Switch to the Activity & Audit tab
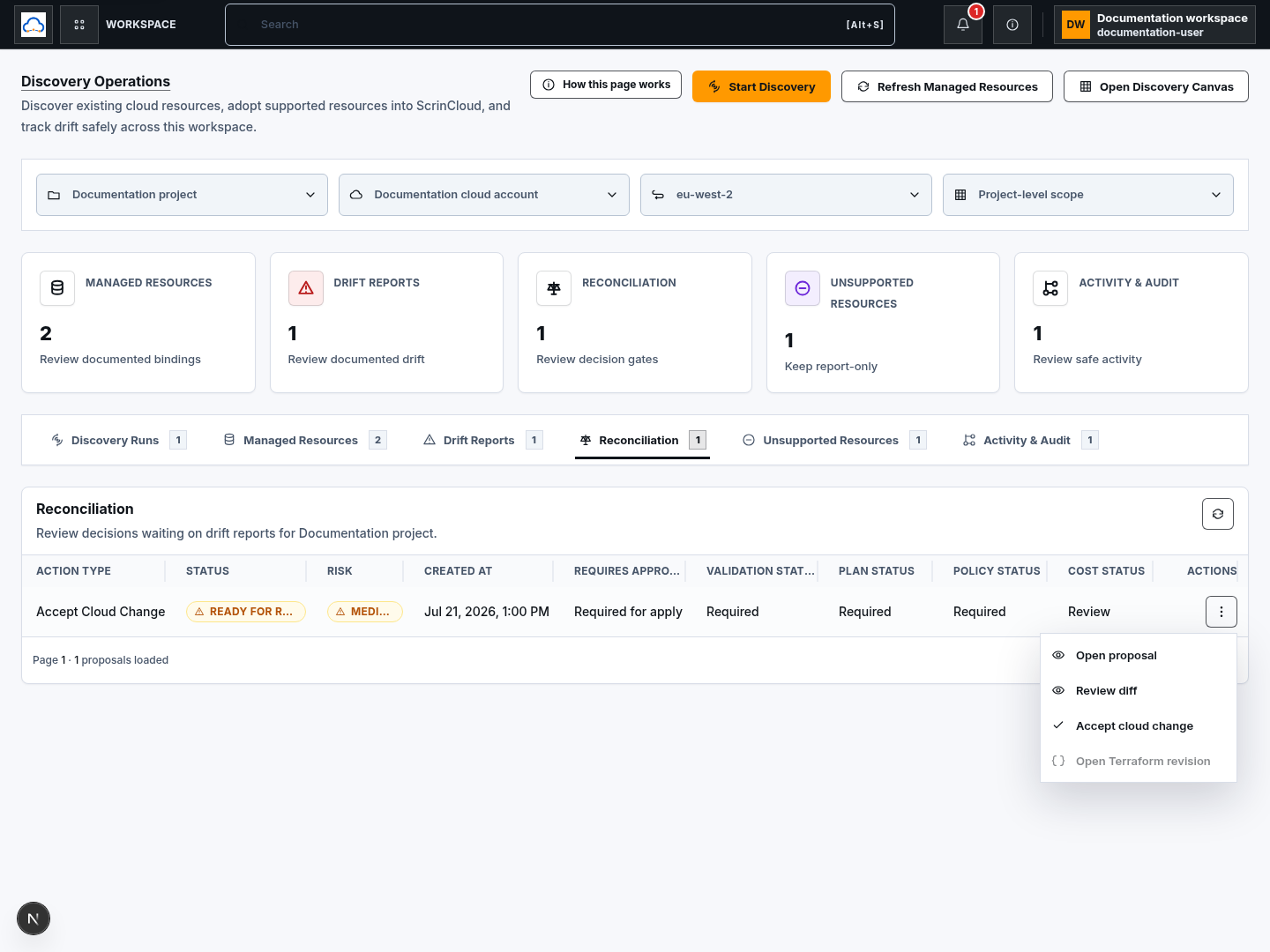The width and height of the screenshot is (1270, 952). (x=1030, y=440)
